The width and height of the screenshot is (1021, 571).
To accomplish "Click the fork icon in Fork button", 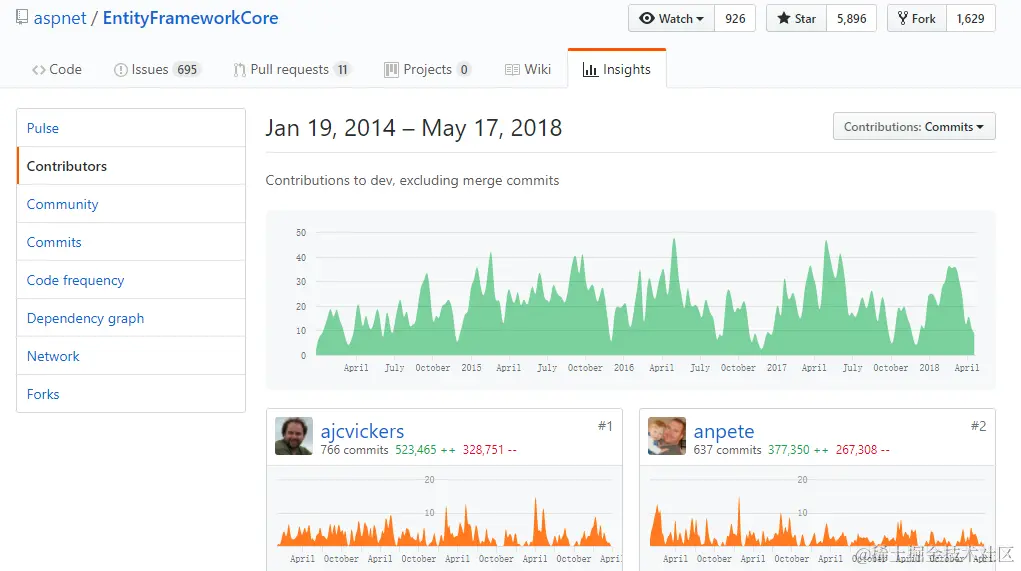I will click(x=902, y=18).
